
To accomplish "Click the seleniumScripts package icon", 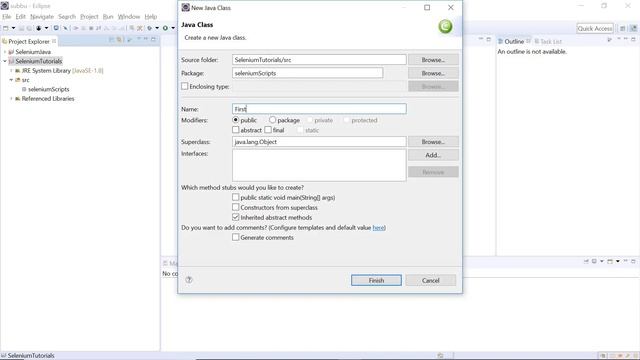I will 24,89.
